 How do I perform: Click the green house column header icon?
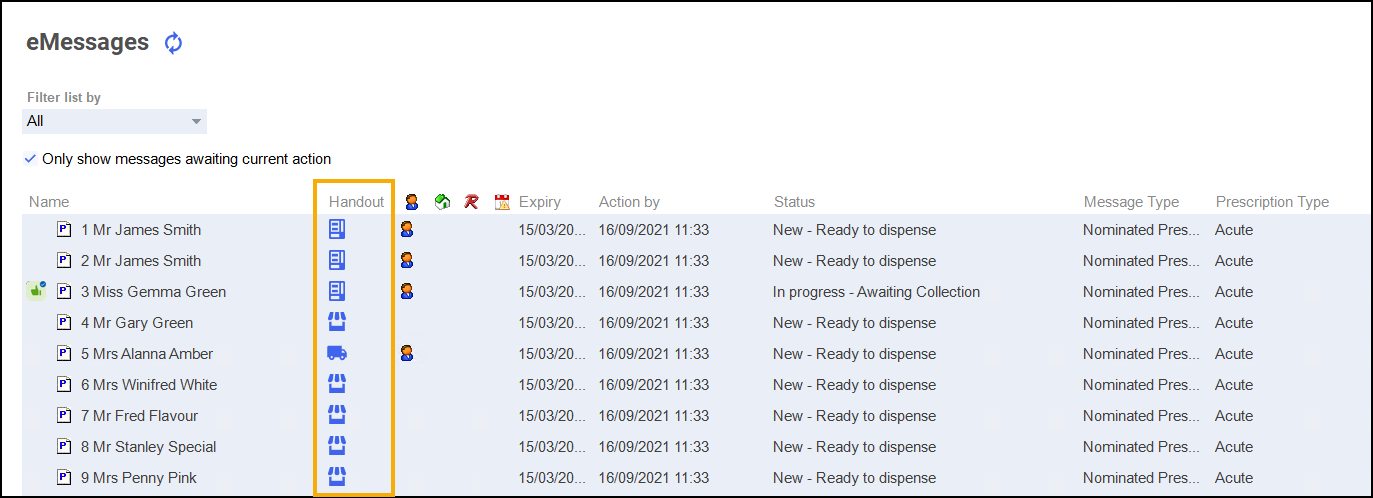coord(442,202)
